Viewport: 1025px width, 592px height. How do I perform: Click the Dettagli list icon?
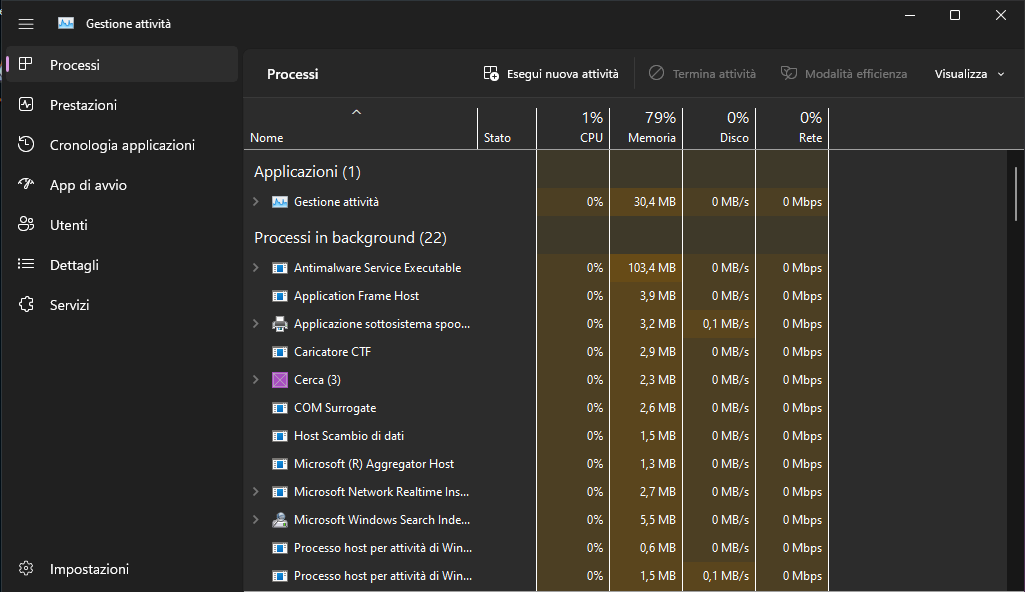coord(26,264)
